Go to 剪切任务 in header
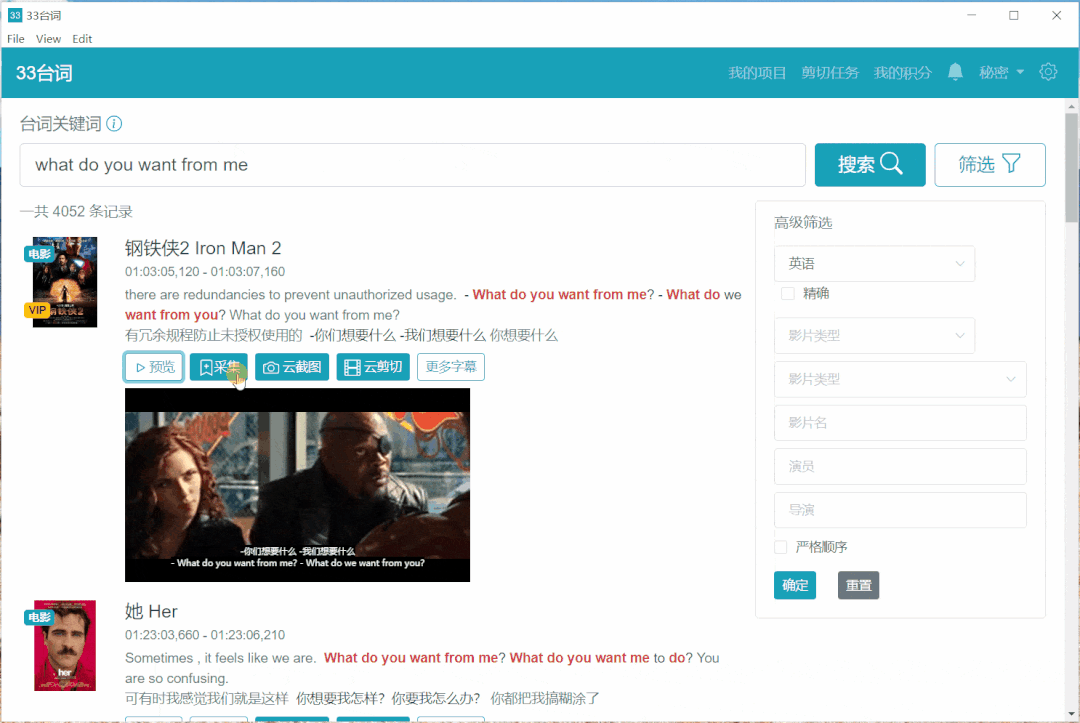This screenshot has width=1080, height=723. point(830,72)
